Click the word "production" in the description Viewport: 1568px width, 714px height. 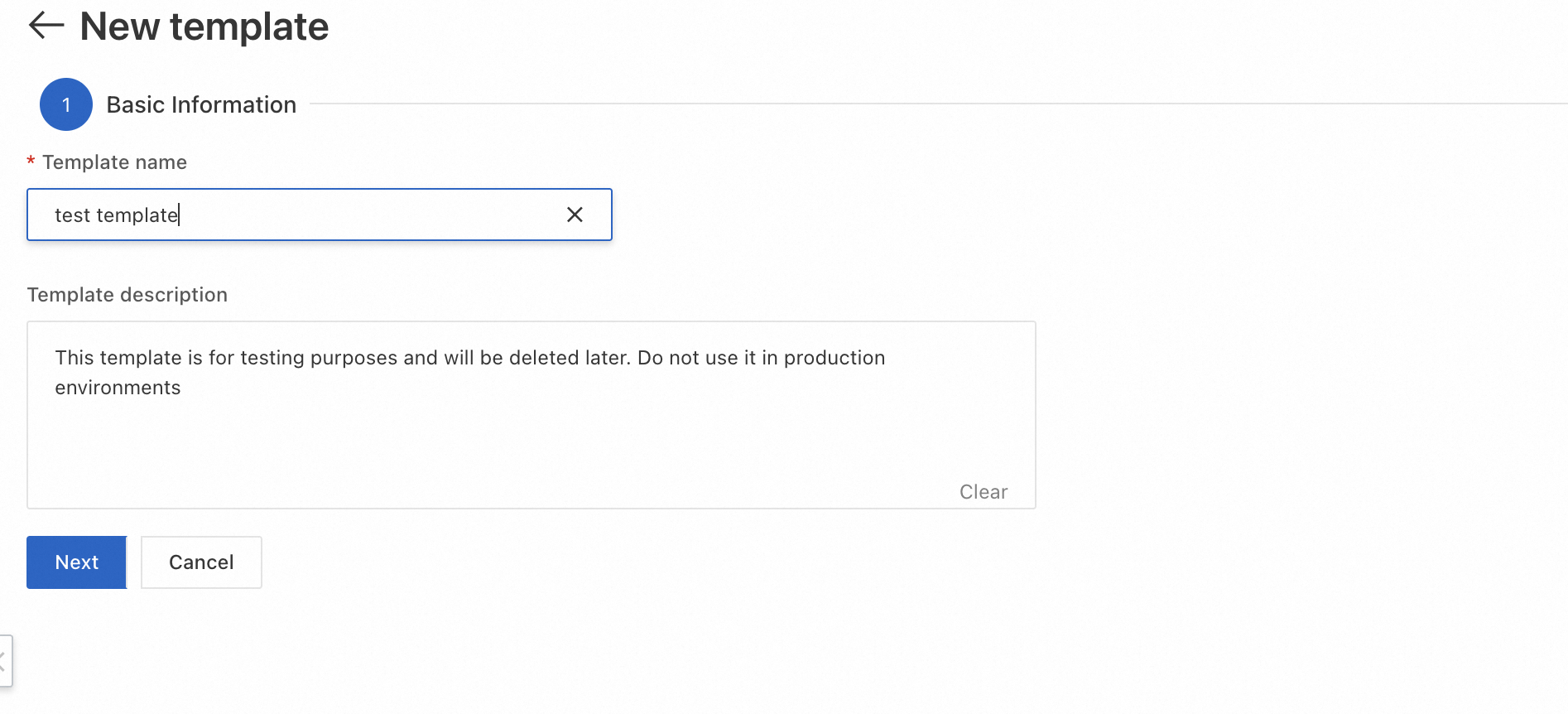835,358
